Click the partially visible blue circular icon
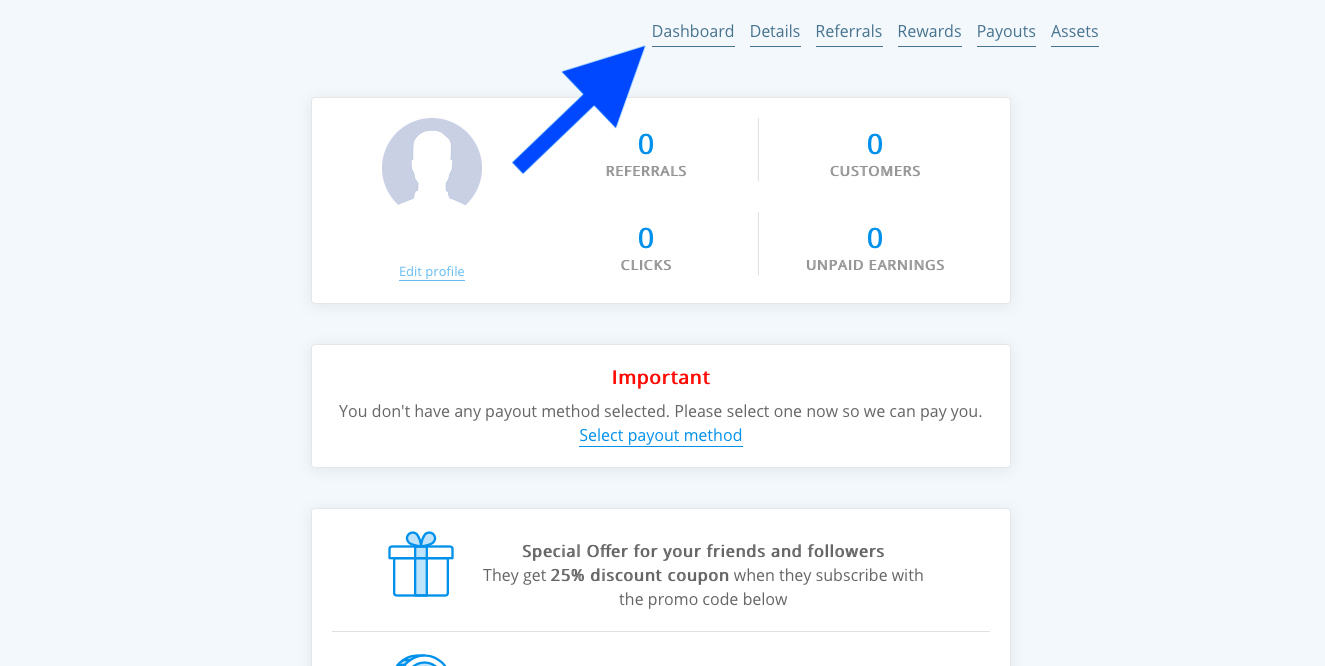 tap(421, 660)
